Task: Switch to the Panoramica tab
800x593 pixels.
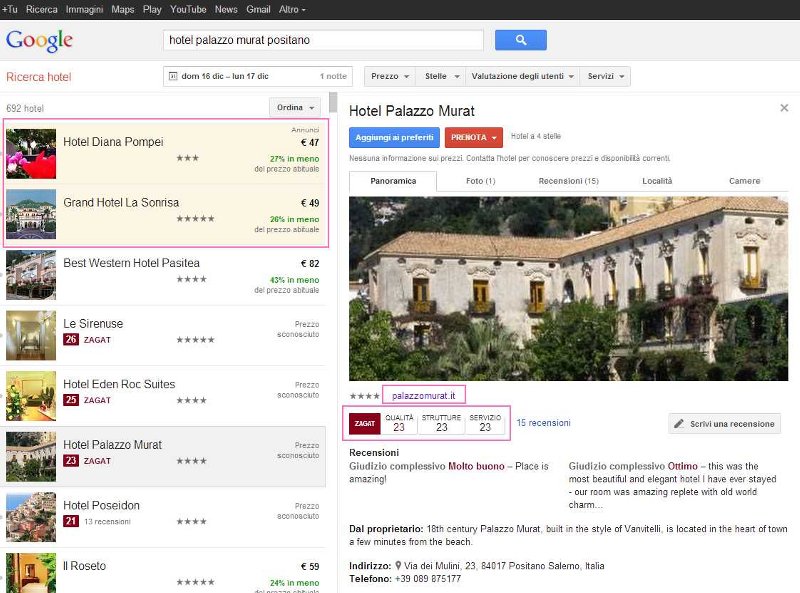Action: (x=393, y=181)
